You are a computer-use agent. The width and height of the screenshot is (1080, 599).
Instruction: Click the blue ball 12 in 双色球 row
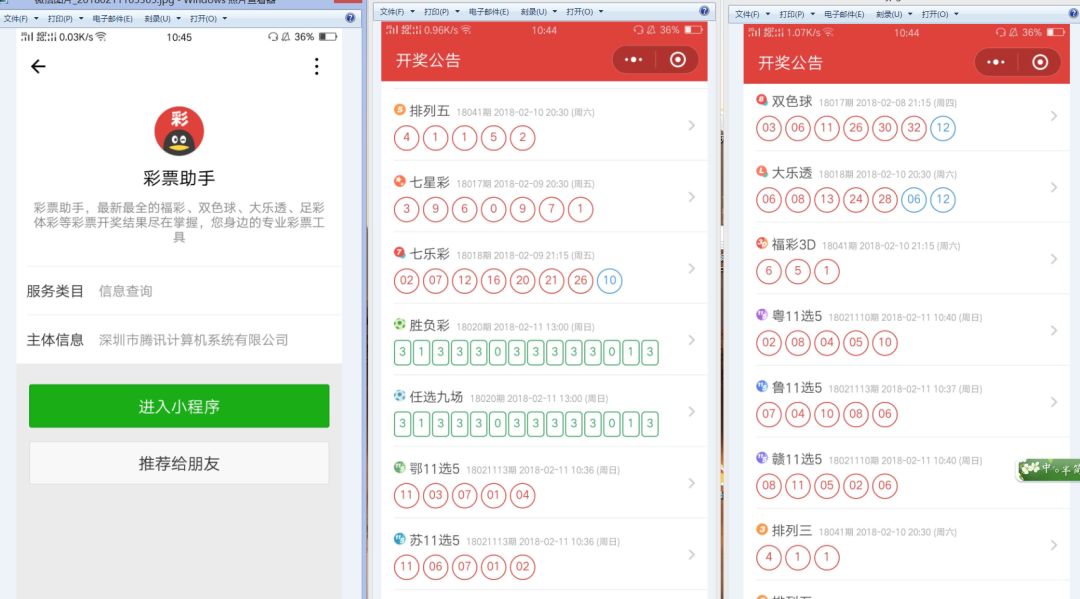pyautogui.click(x=943, y=127)
